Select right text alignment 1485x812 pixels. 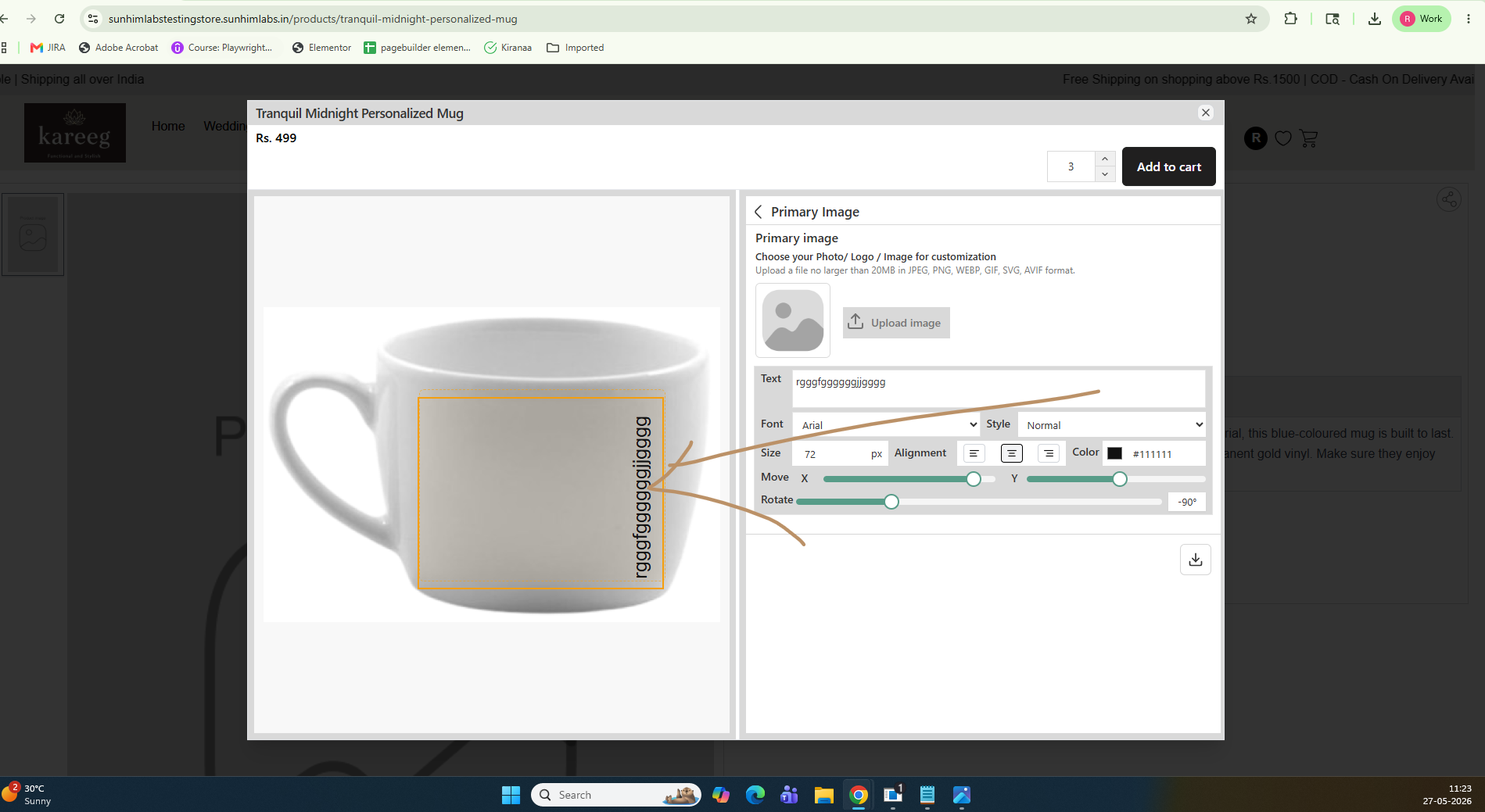tap(1049, 453)
